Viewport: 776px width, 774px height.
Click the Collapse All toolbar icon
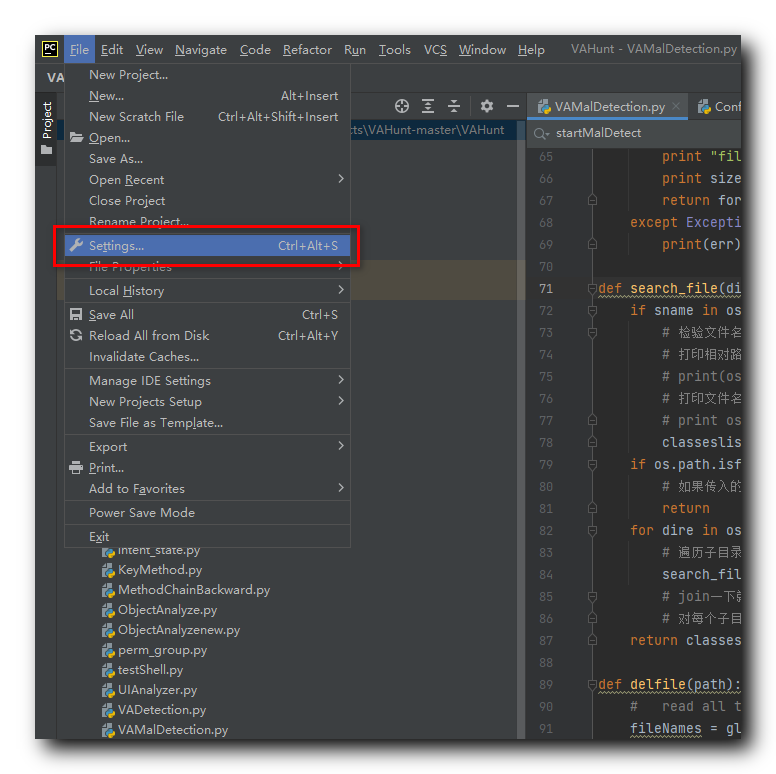point(454,106)
